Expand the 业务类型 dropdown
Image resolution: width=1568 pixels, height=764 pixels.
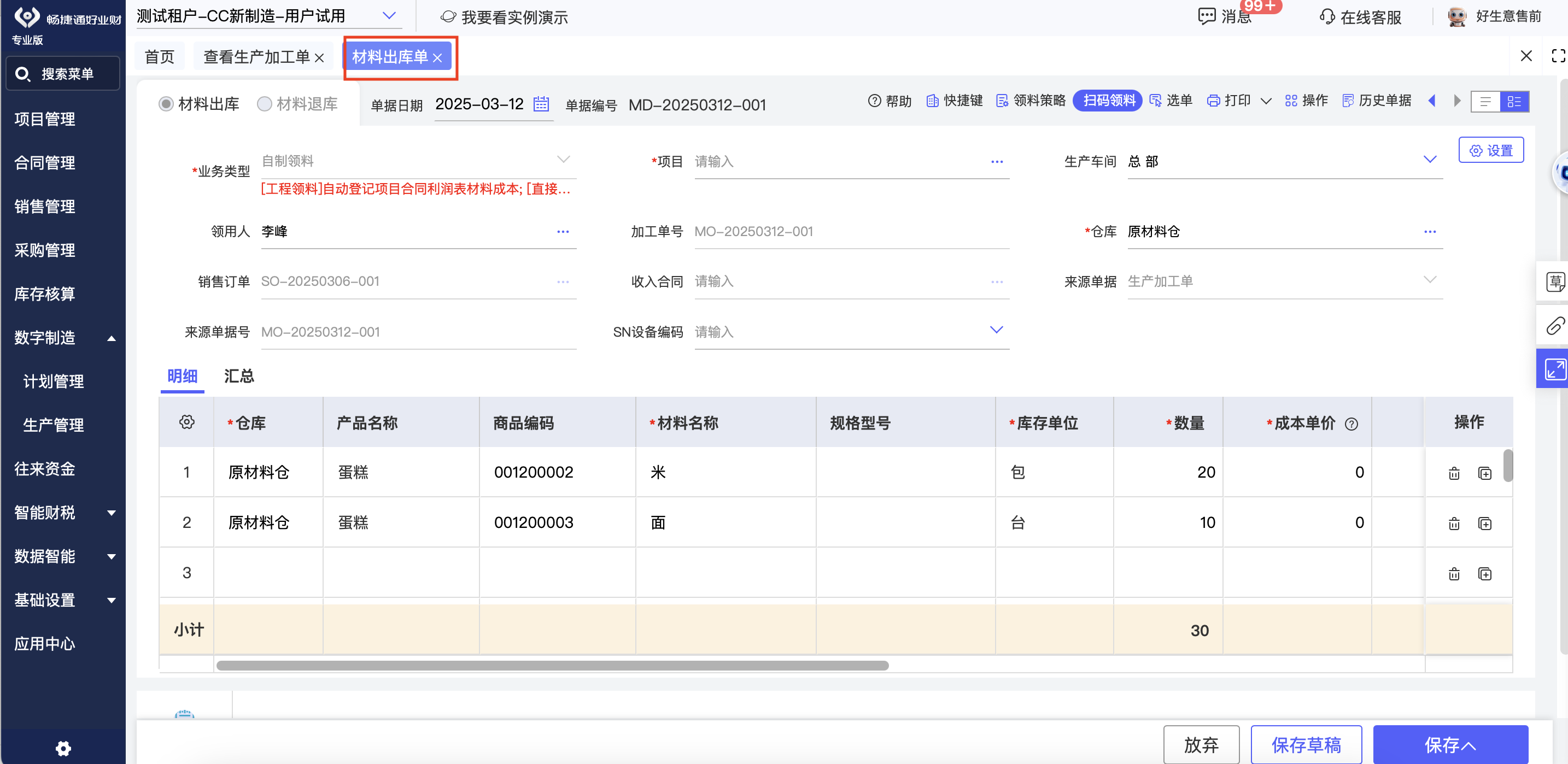coord(564,160)
